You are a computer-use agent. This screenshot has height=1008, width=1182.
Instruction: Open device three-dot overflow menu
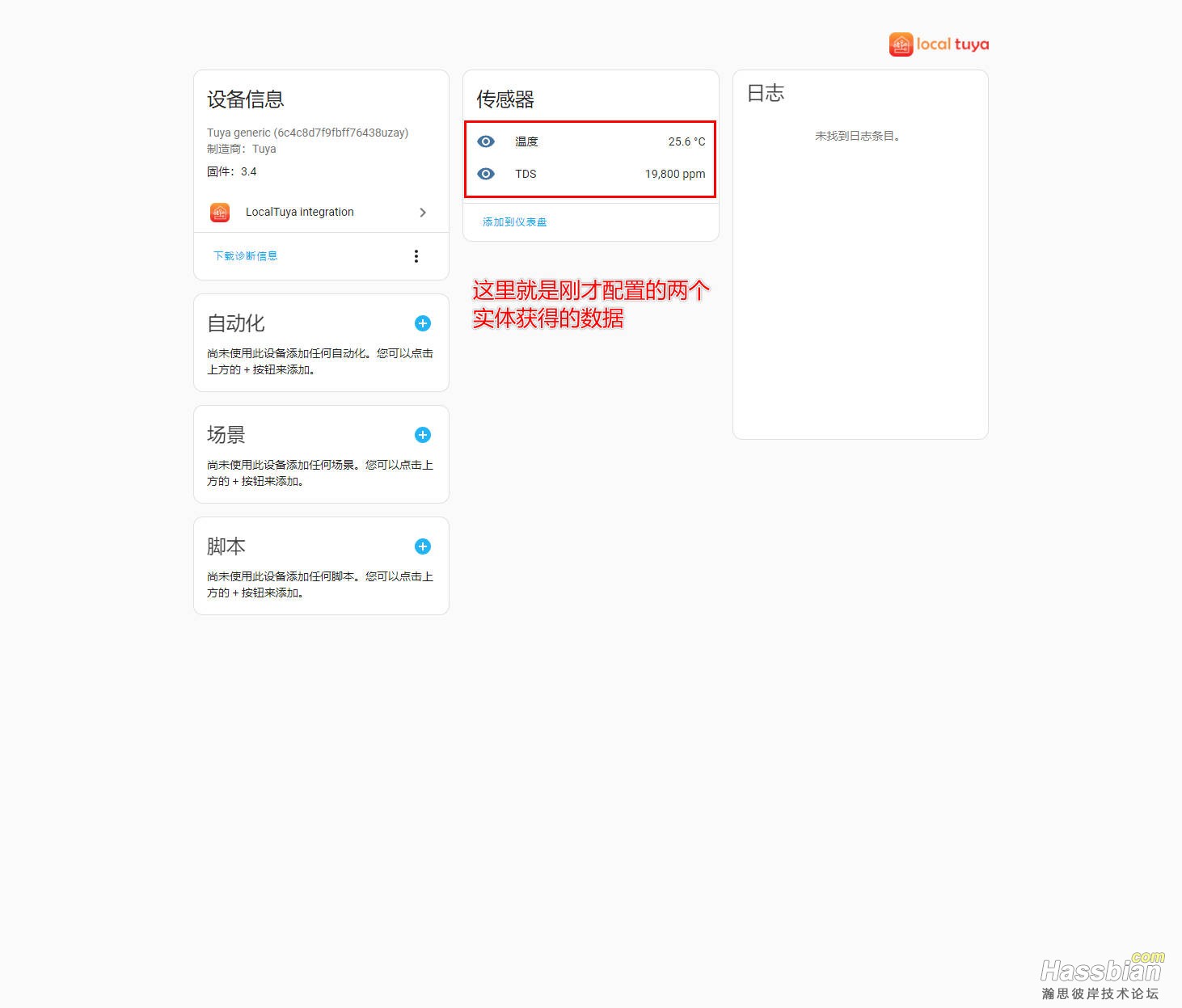416,256
